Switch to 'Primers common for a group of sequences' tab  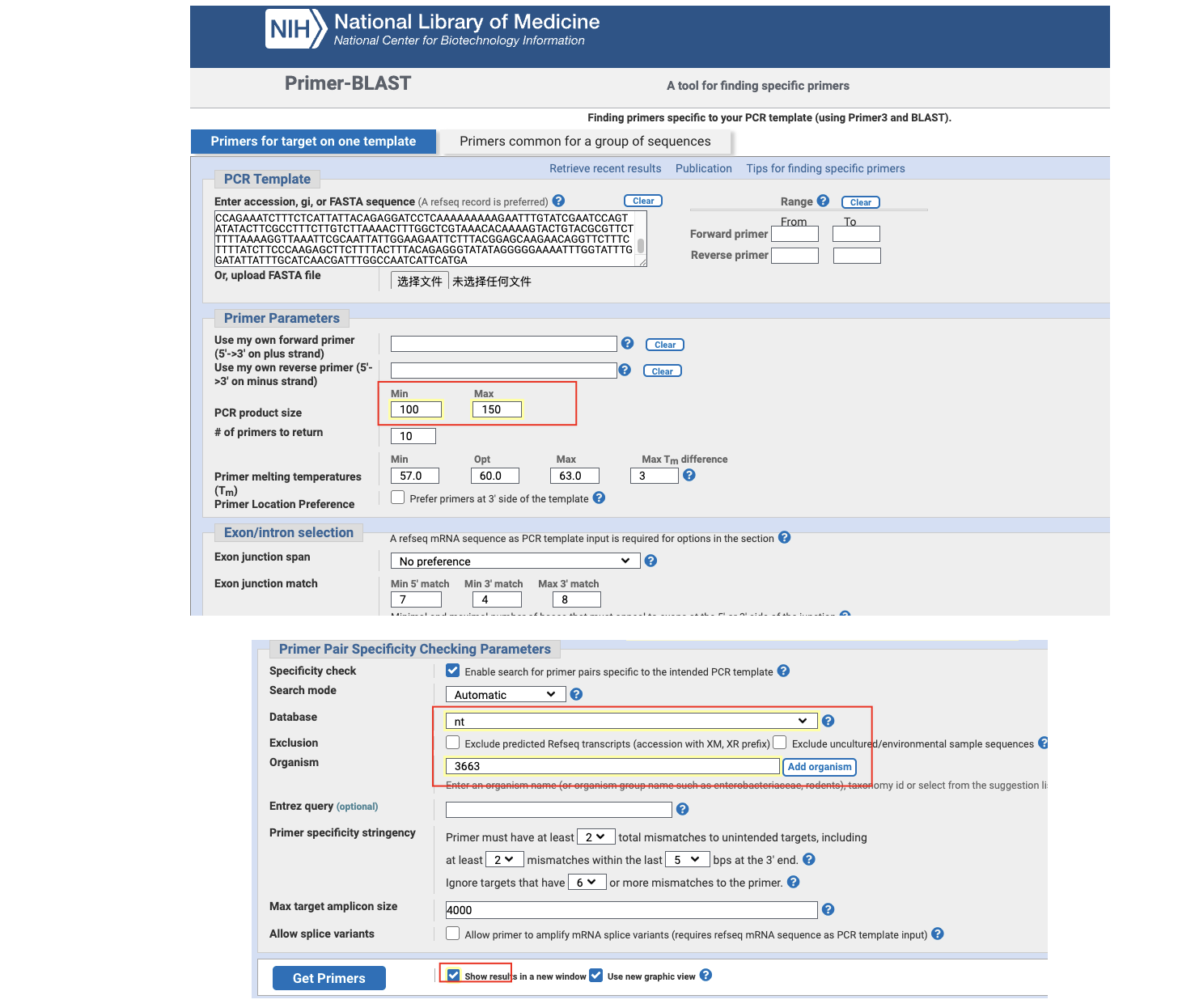(x=585, y=141)
